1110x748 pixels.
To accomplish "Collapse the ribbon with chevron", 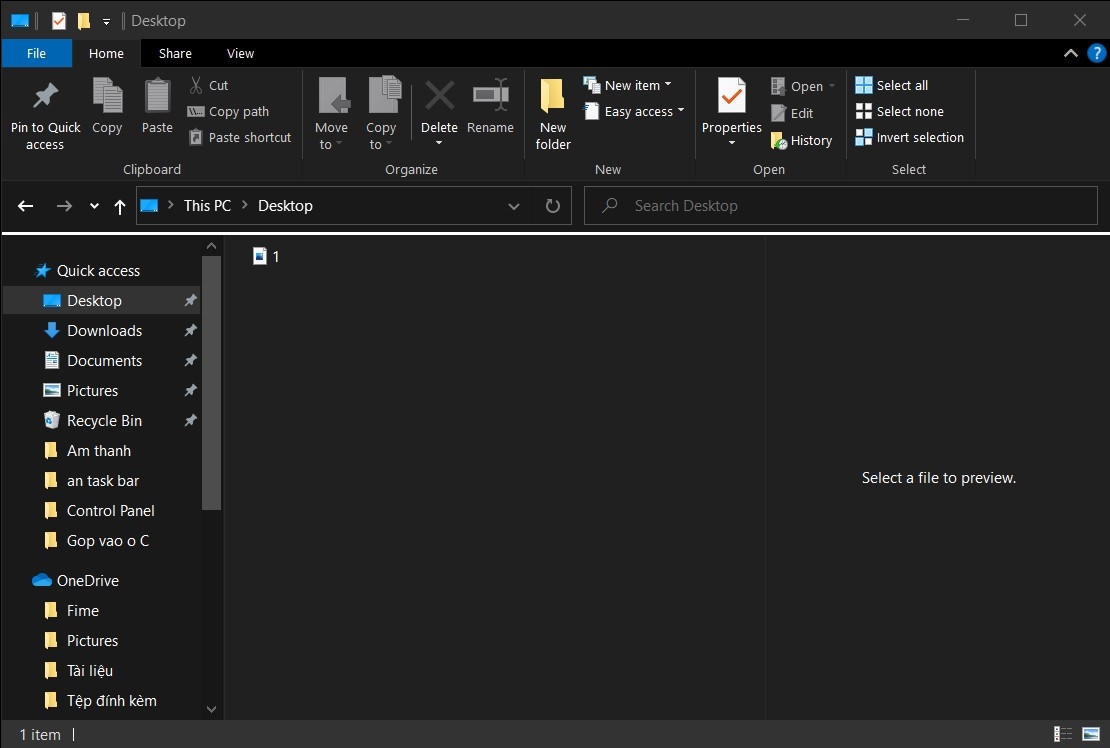I will [1070, 53].
